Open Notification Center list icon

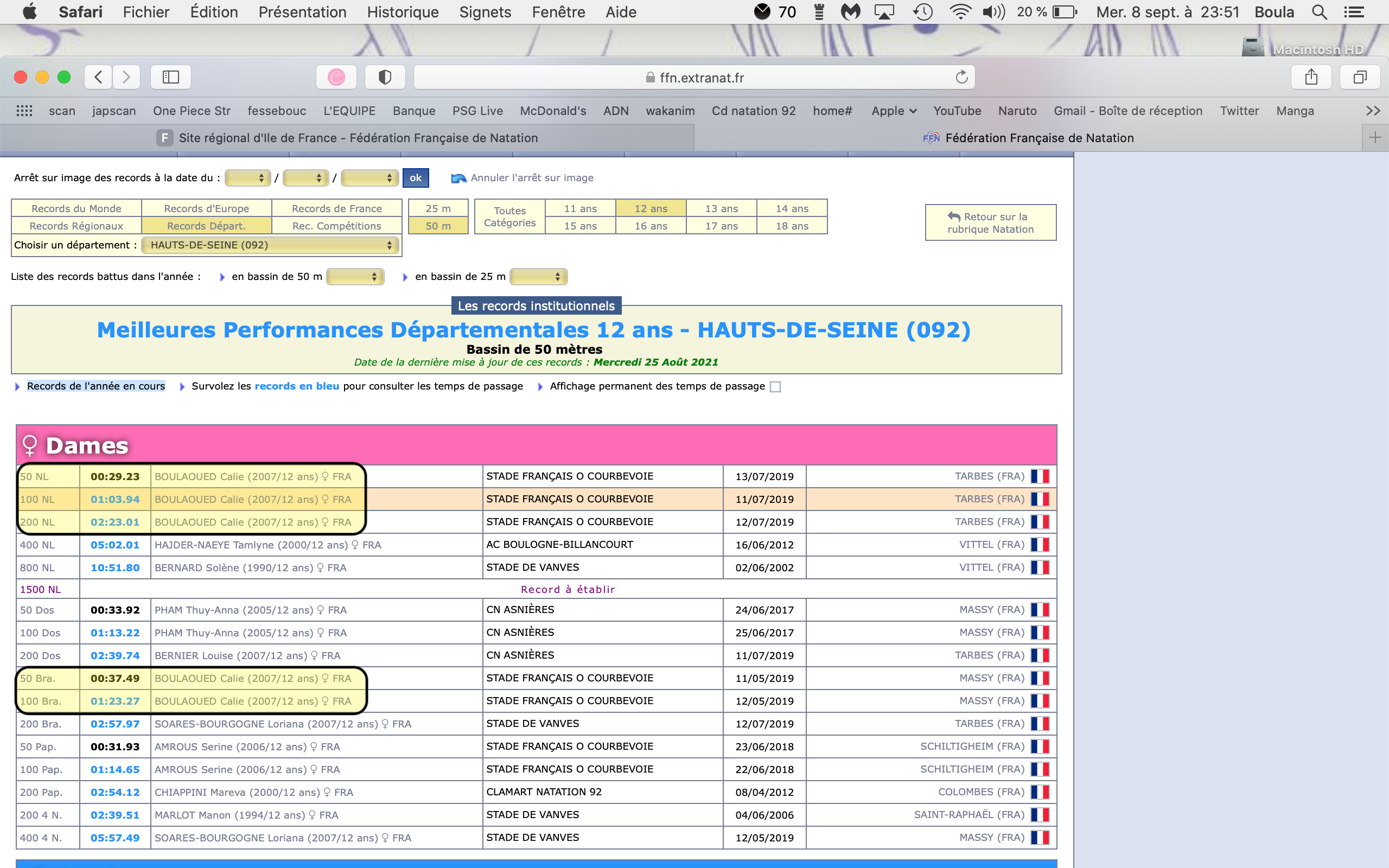(1354, 12)
